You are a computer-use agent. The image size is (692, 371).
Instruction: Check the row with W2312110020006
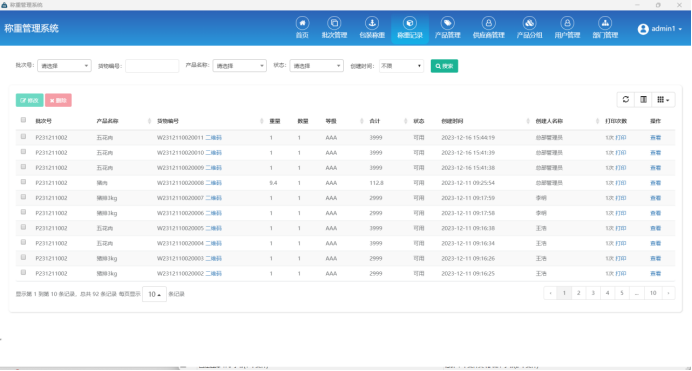click(23, 212)
